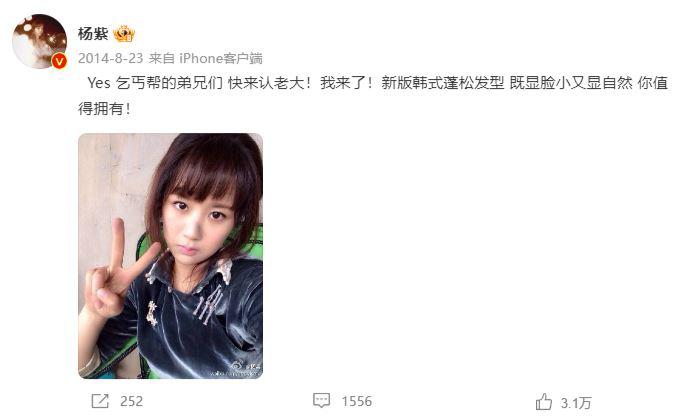The height and width of the screenshot is (419, 688).
Task: Click the 得拥有 text on second line
Action: [100, 108]
